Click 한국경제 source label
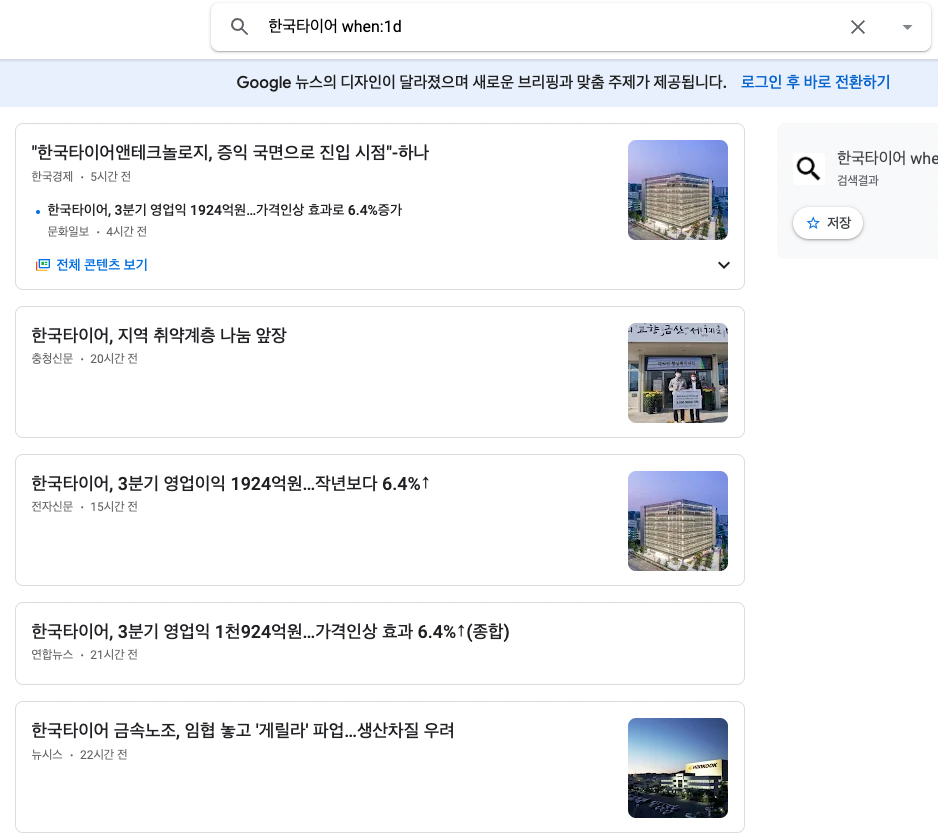The width and height of the screenshot is (938, 835). (x=52, y=176)
